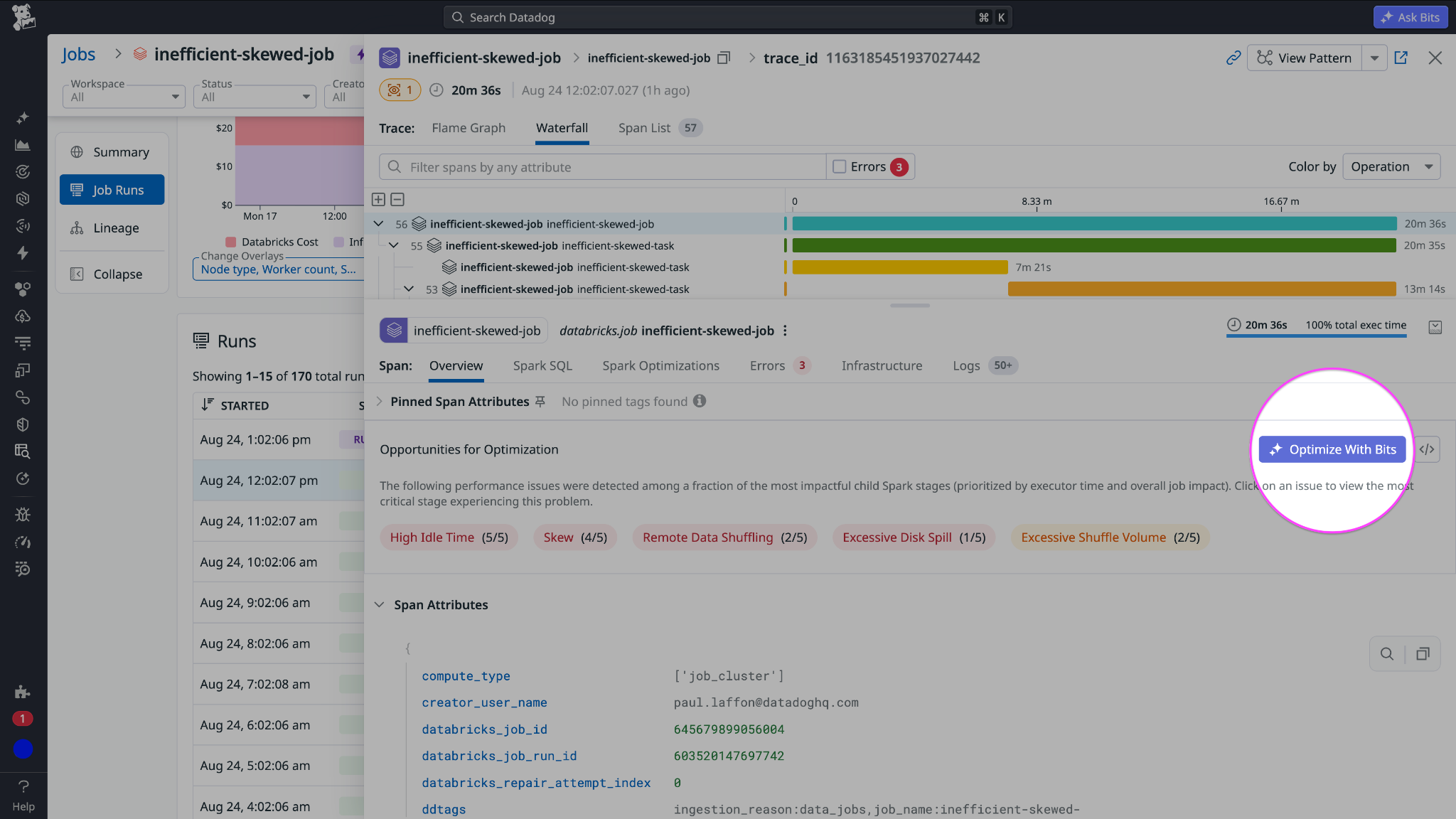Open the info icon beside No pinned tags
The image size is (1456, 819).
coord(700,401)
